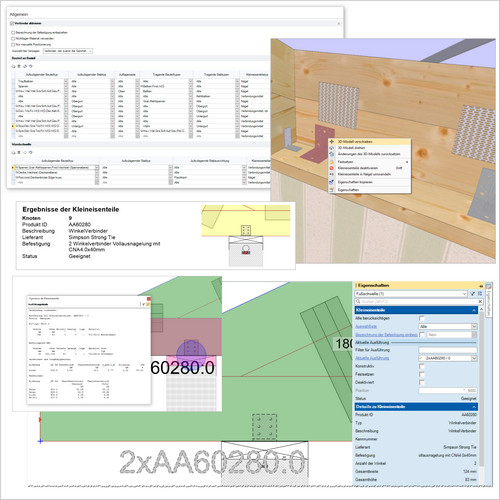Open the blue Auswahlliste link
The height and width of the screenshot is (500, 500).
tap(366, 327)
